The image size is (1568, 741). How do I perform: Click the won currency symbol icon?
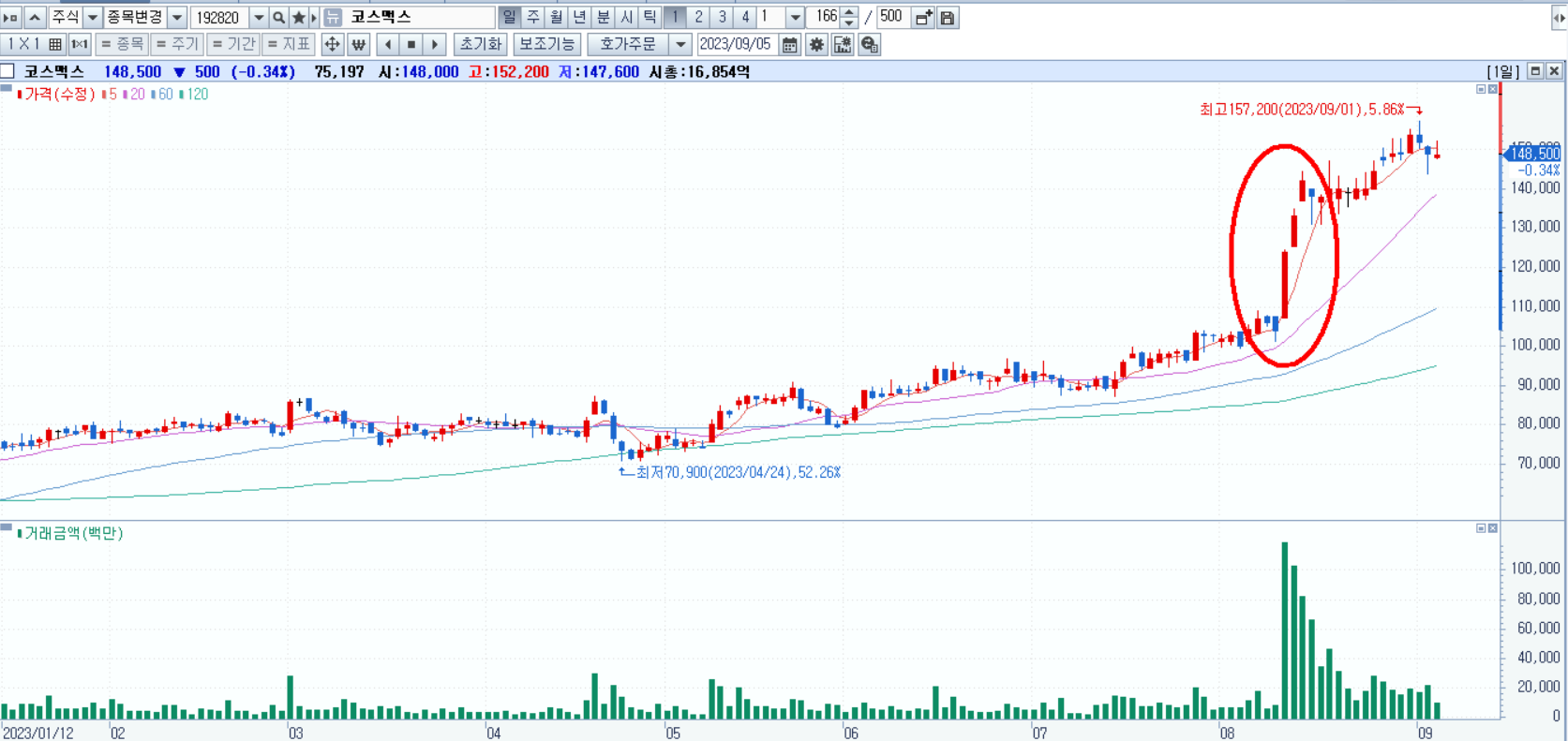358,44
